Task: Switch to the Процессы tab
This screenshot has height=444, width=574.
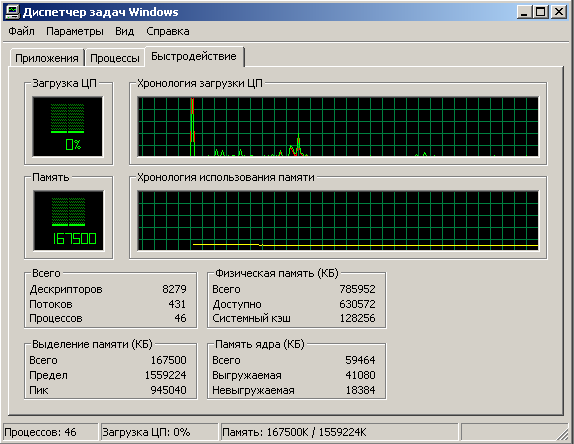Action: [115, 58]
